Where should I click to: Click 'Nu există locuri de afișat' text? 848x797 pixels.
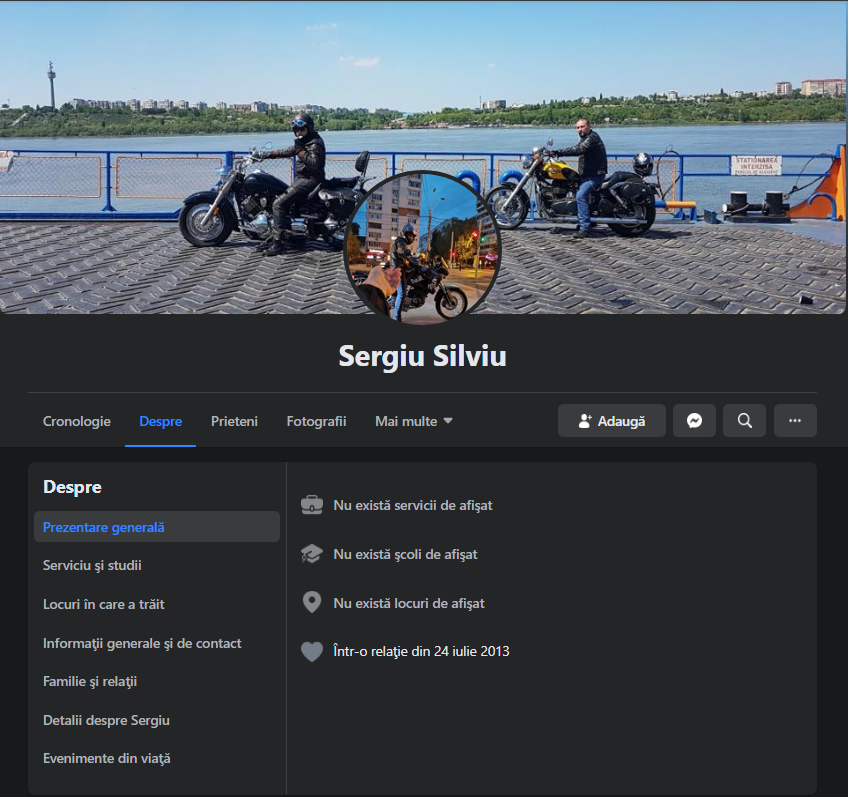[x=409, y=603]
